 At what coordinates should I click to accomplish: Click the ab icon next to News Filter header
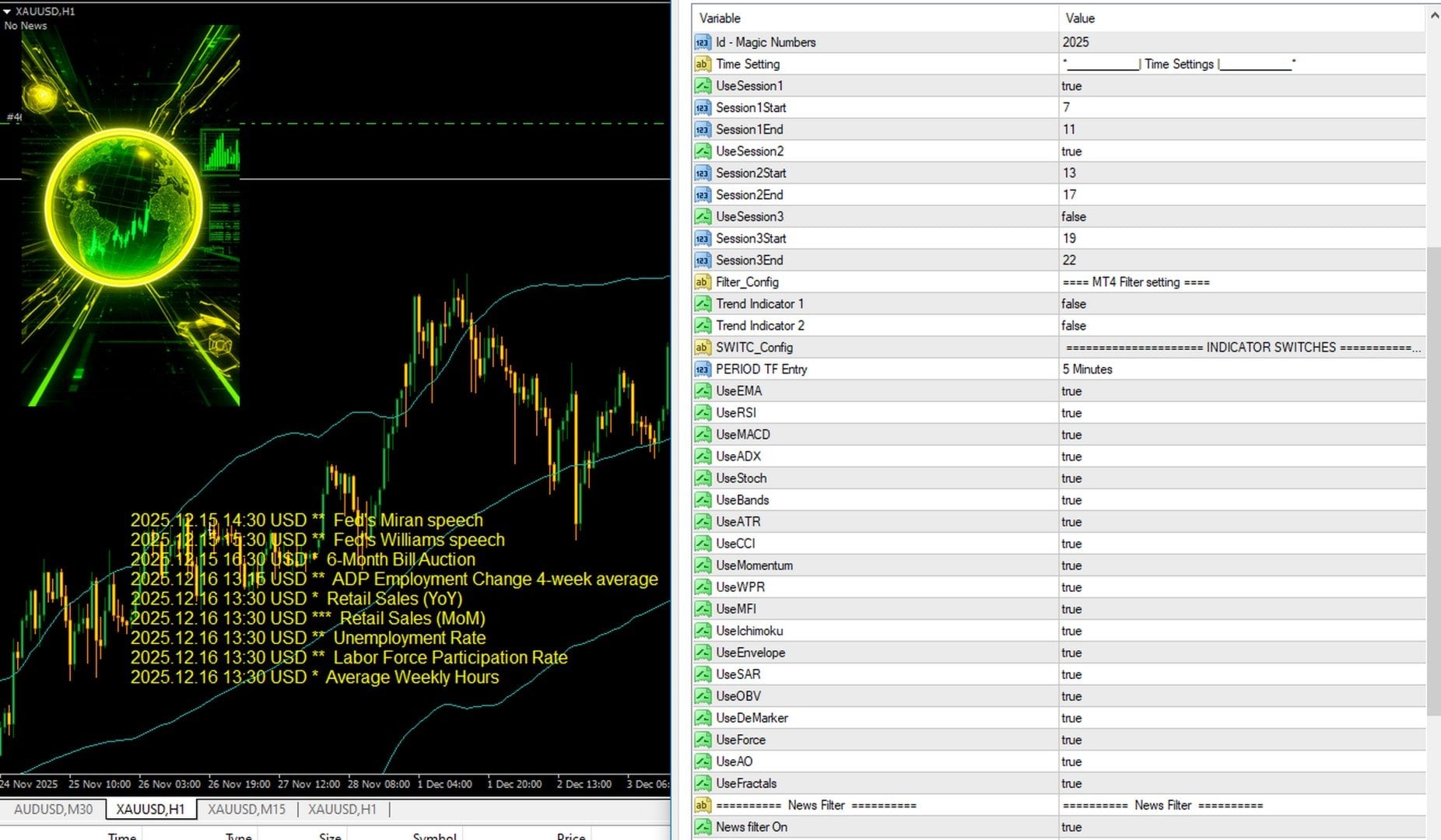click(701, 806)
